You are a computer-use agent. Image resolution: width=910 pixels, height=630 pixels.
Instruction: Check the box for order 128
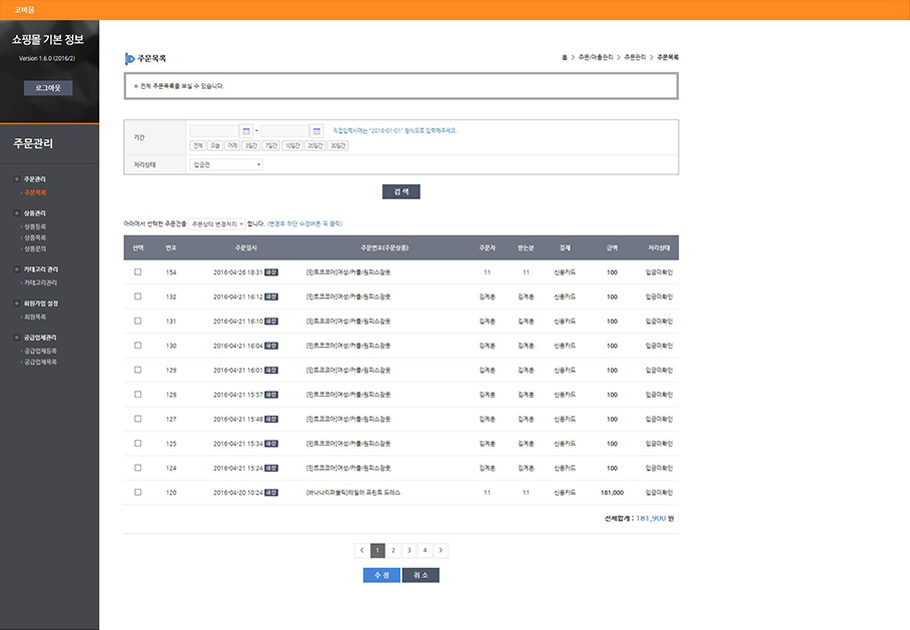(138, 394)
